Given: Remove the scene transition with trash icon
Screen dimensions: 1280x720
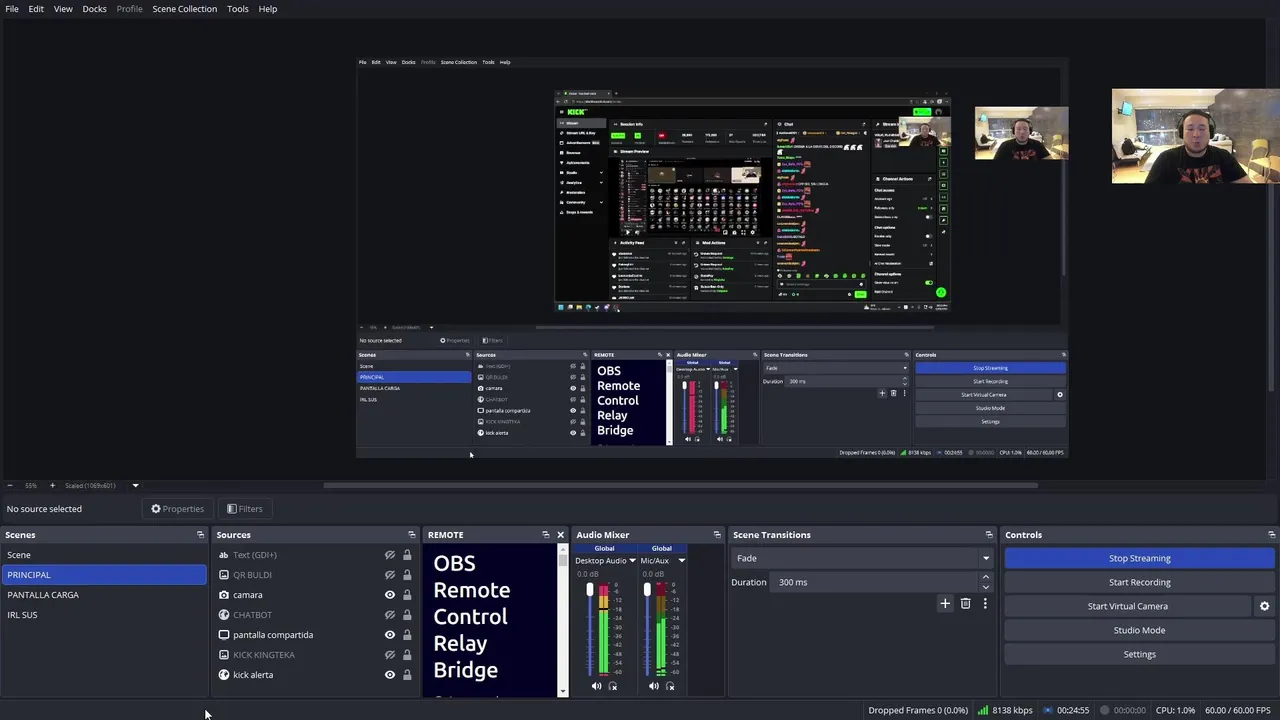Looking at the screenshot, I should click(965, 604).
